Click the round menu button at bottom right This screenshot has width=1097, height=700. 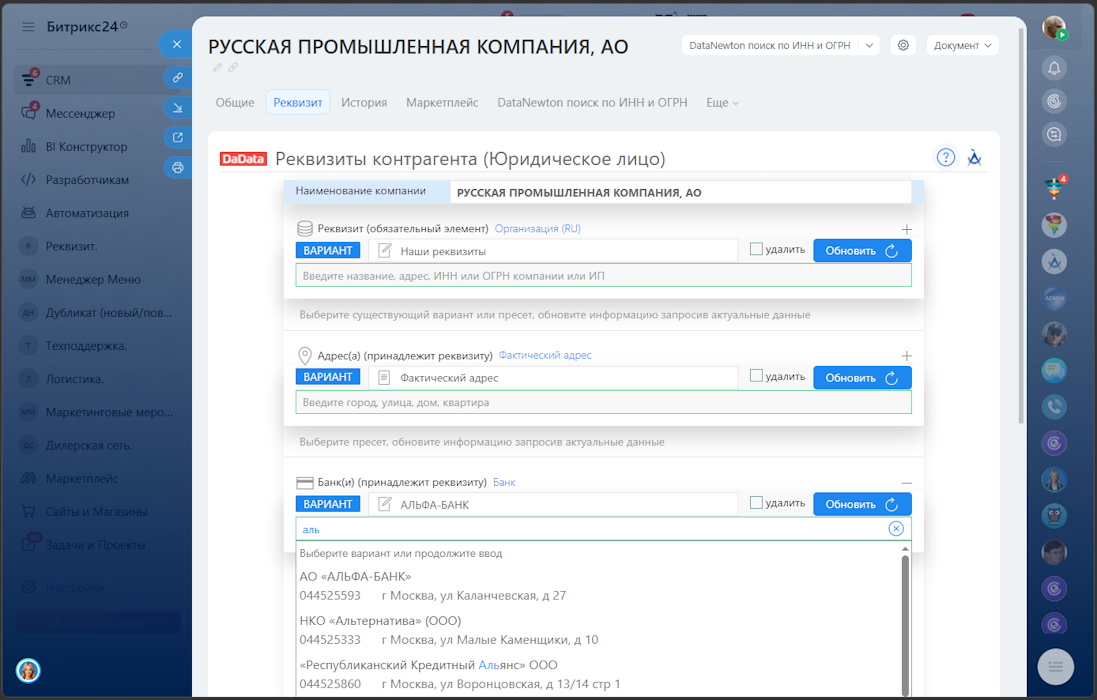[x=1056, y=666]
